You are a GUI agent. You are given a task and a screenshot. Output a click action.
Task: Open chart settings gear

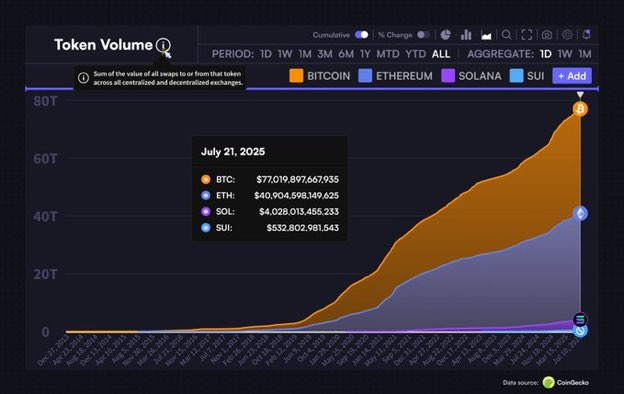567,35
